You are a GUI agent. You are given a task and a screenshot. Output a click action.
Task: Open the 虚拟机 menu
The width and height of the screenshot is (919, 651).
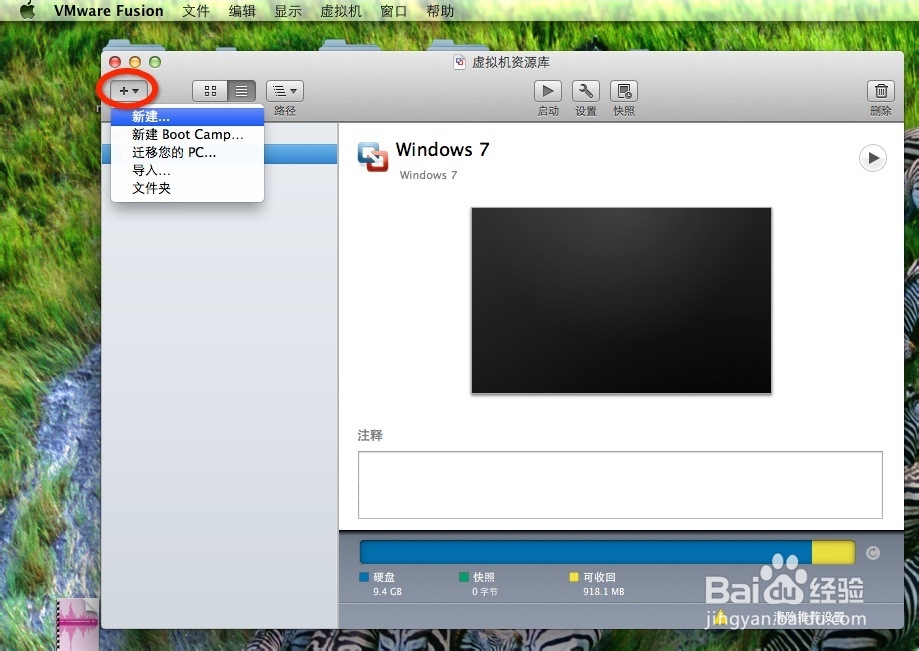341,11
